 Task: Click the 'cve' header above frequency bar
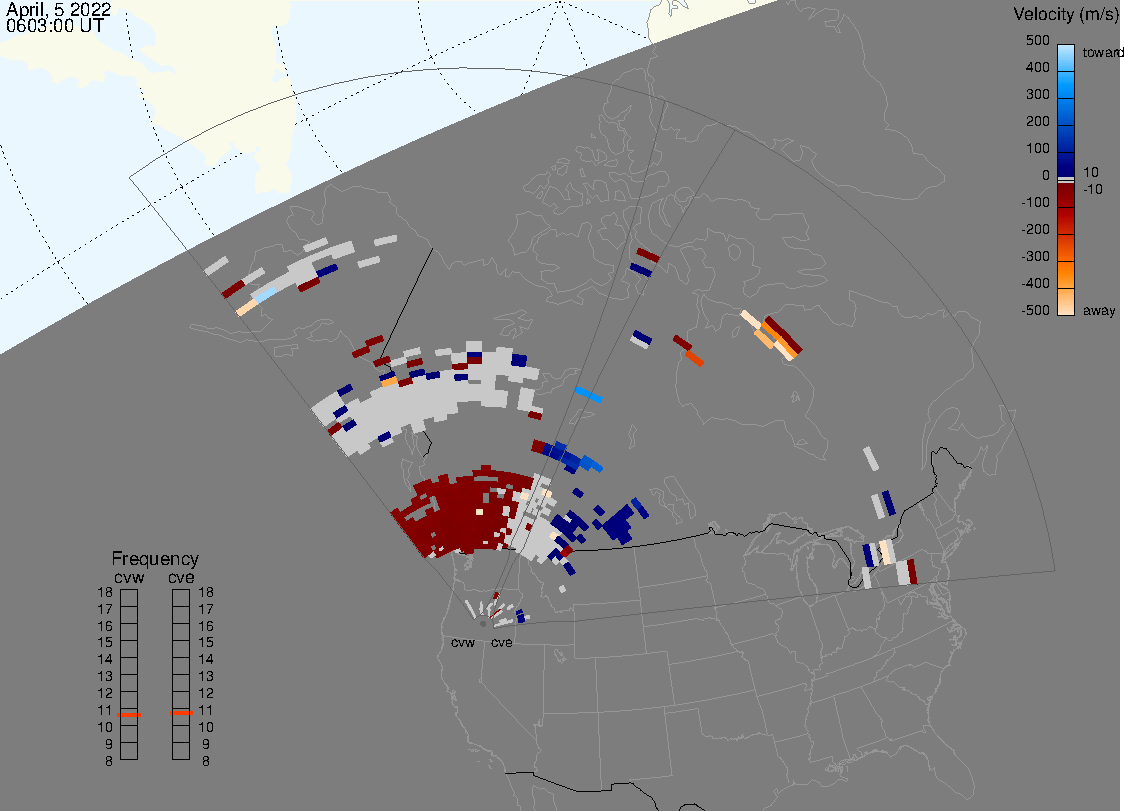(181, 578)
